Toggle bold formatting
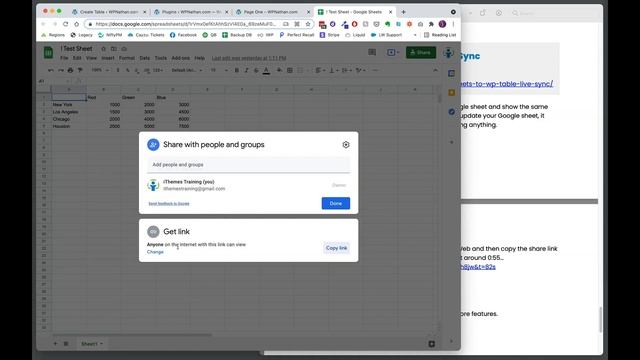The width and height of the screenshot is (640, 360). pos(237,70)
